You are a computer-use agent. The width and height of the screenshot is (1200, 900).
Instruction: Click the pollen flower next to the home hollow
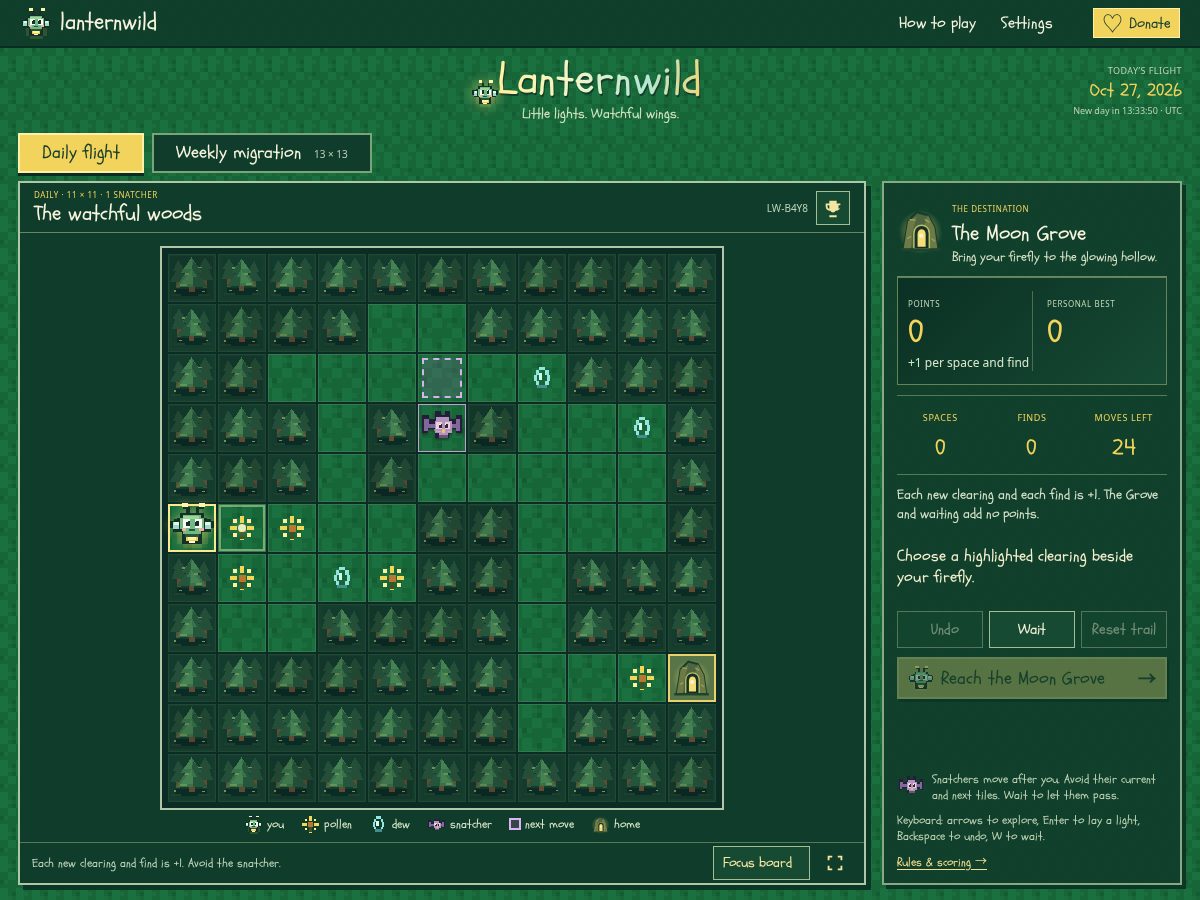(642, 678)
